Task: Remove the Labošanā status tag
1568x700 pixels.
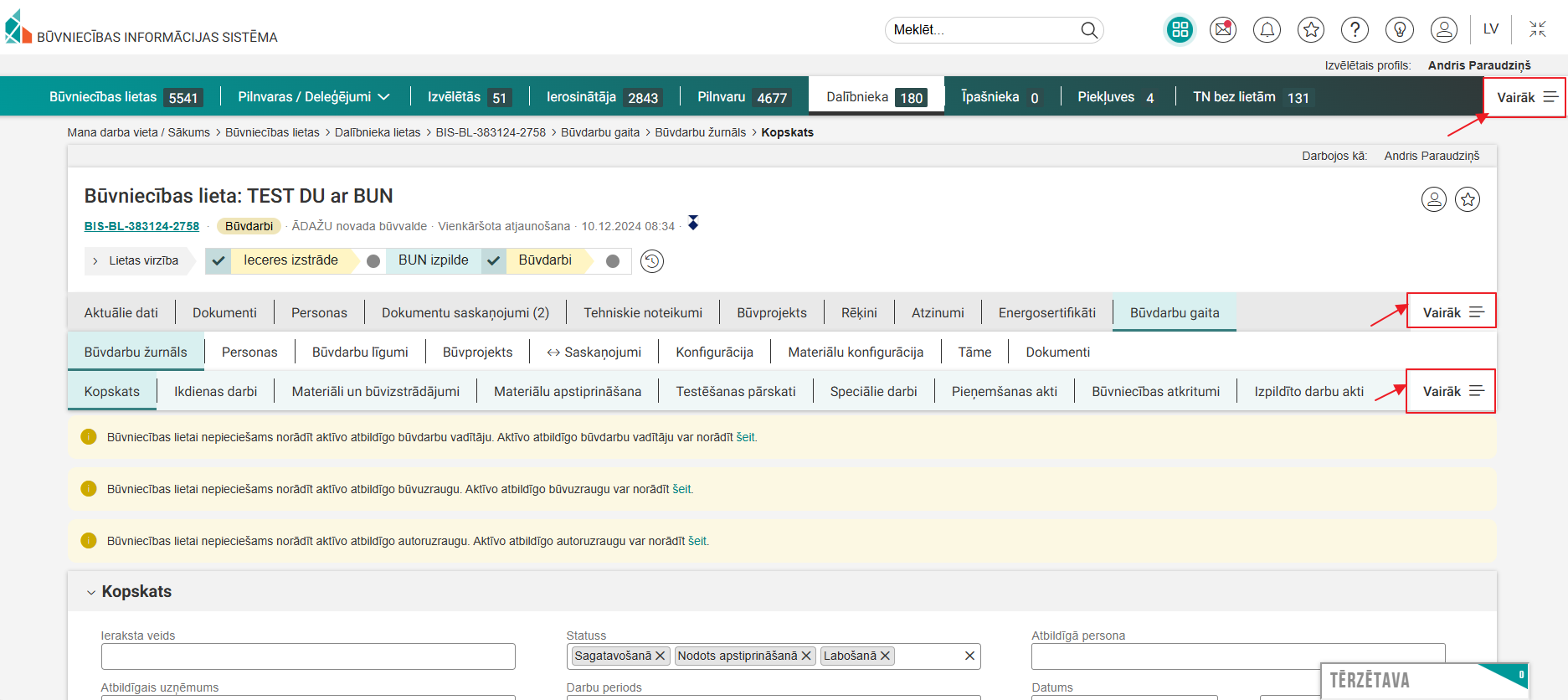Action: pos(885,656)
